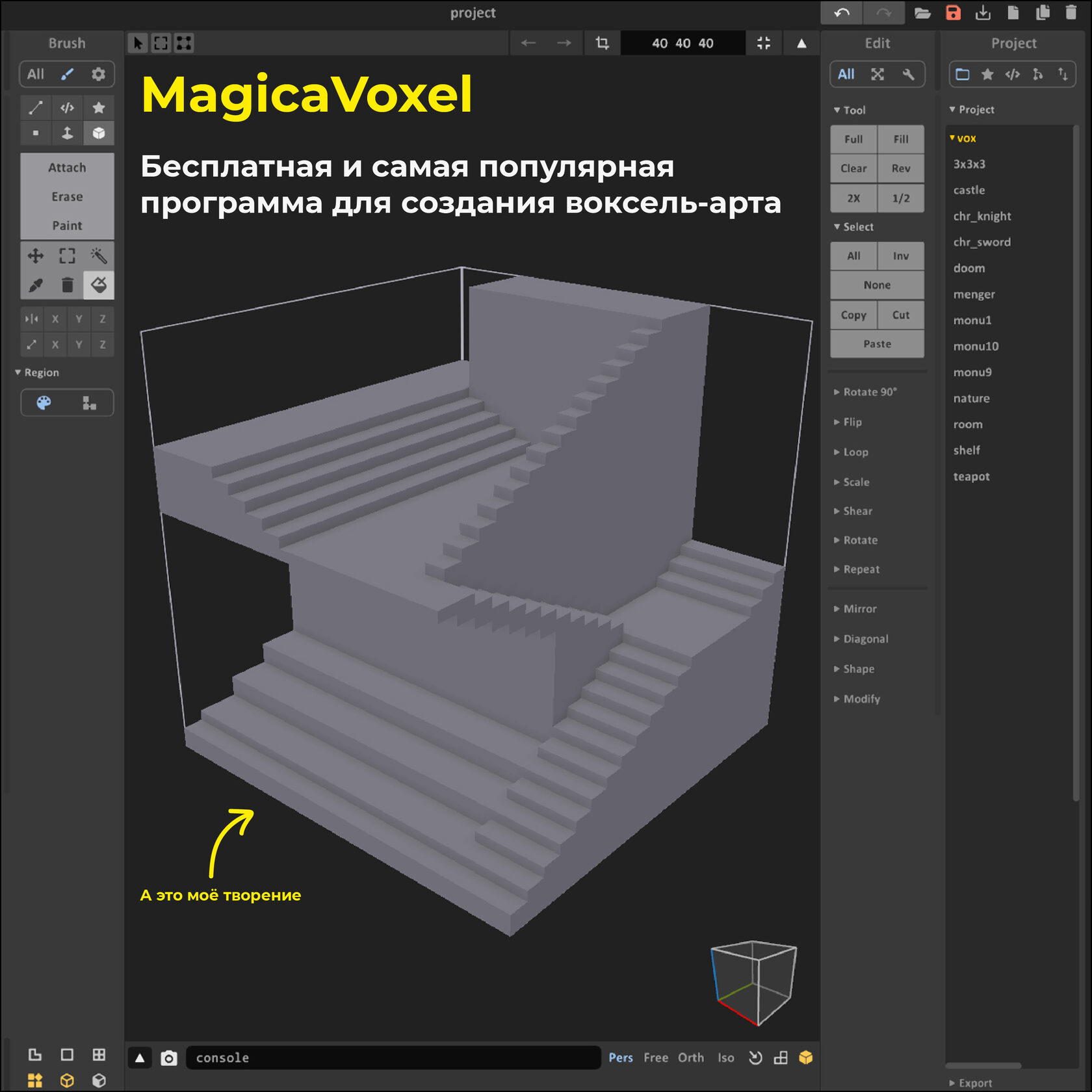Collapse the Tool section
This screenshot has width=1092, height=1092.
point(850,110)
